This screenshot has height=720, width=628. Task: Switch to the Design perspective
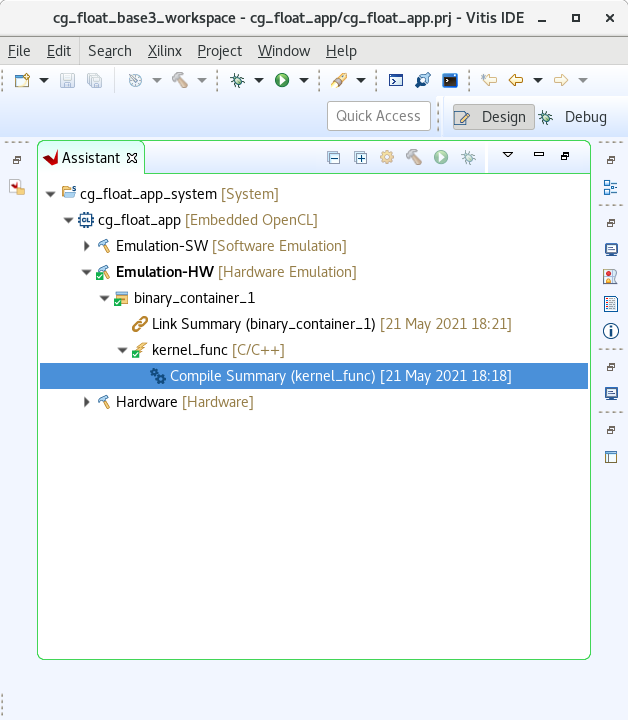(493, 117)
